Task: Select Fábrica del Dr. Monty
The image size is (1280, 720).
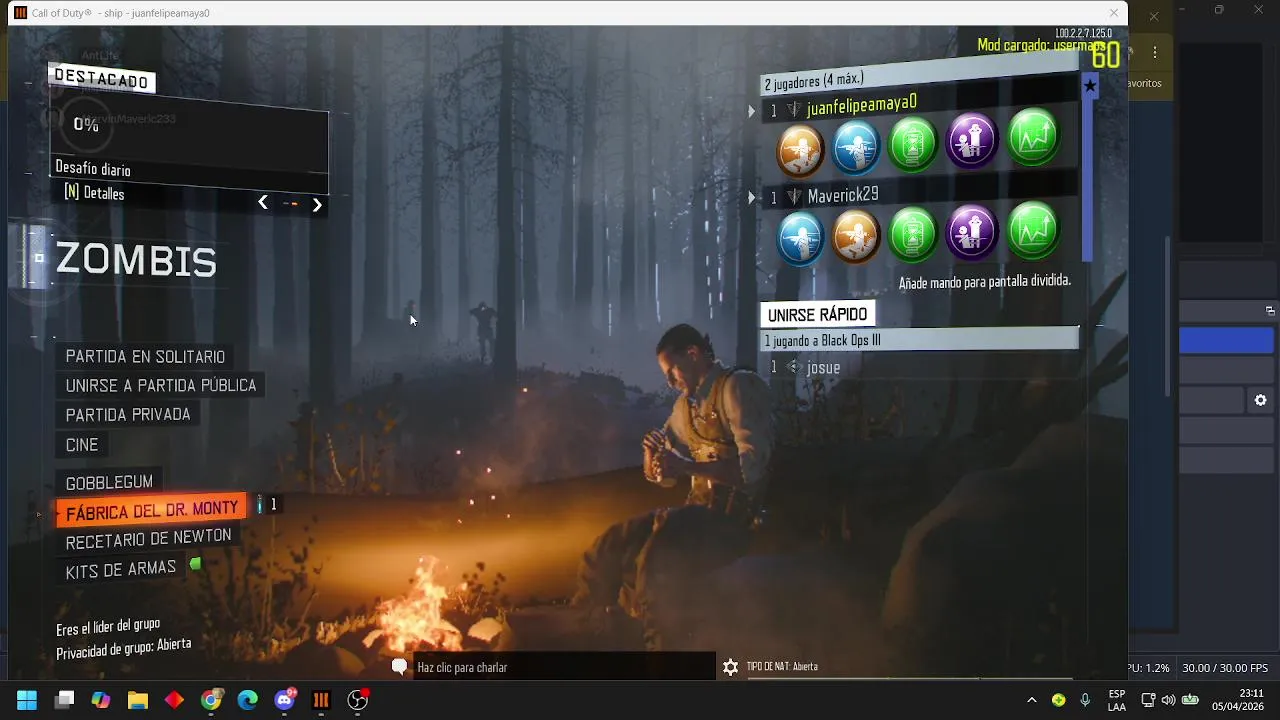Action: pyautogui.click(x=150, y=511)
